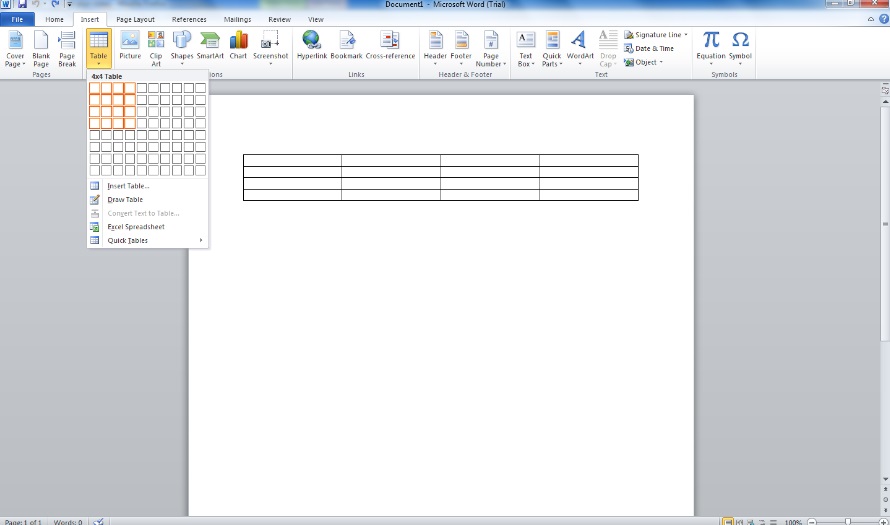Select Draw Table option
Viewport: 890px width, 525px height.
click(125, 200)
